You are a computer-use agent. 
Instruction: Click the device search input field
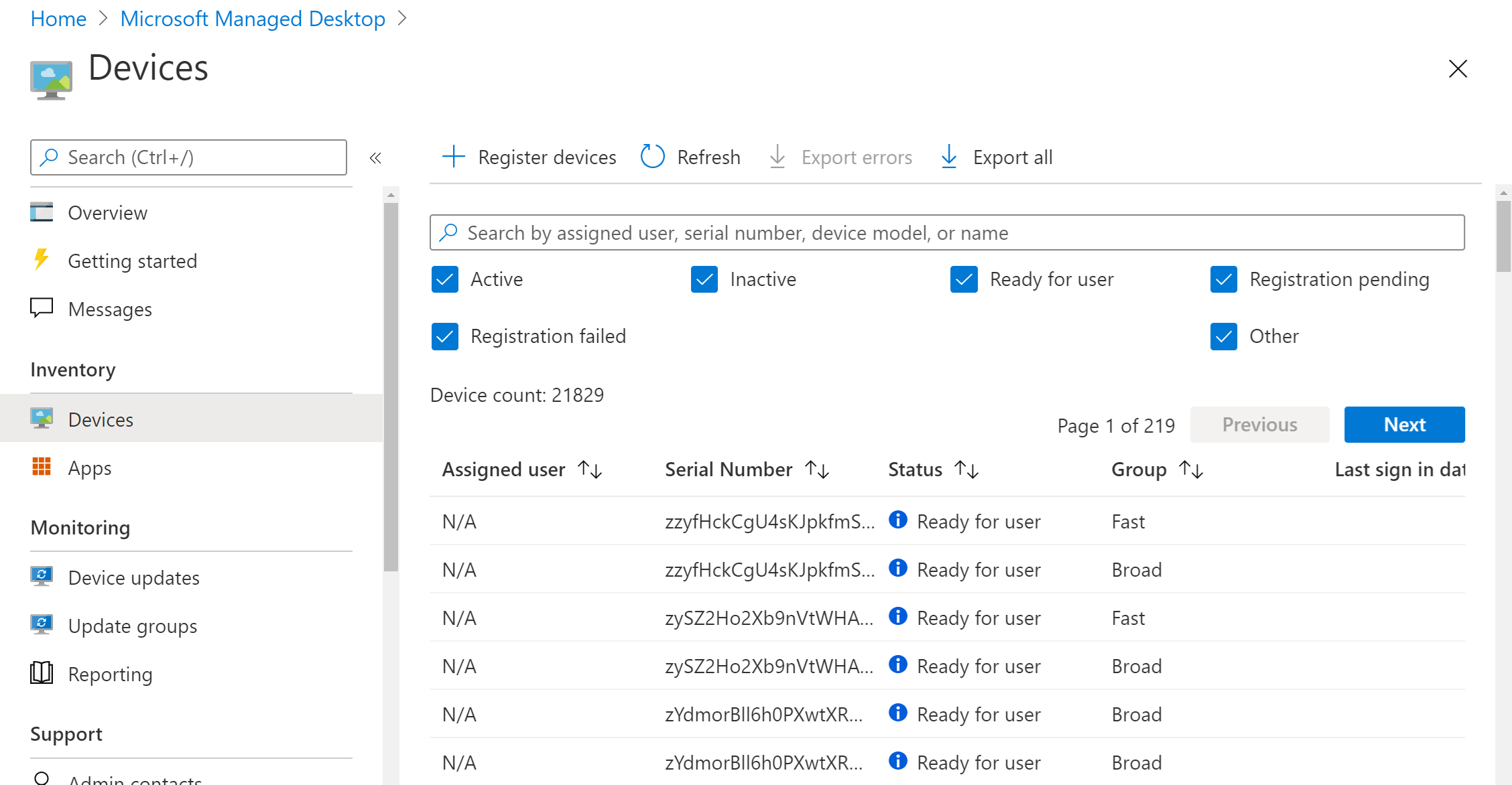pos(947,232)
